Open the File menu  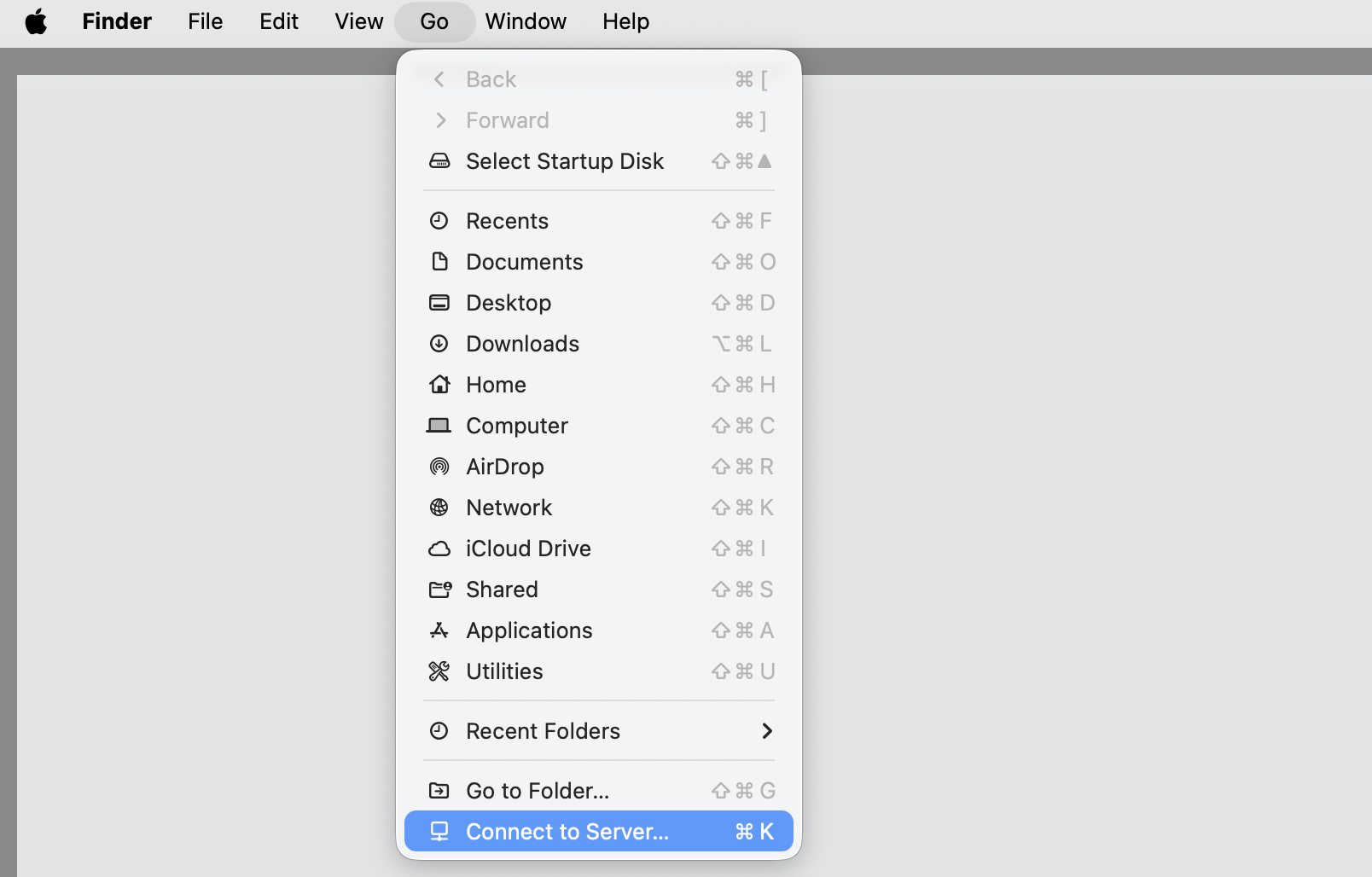pos(206,21)
